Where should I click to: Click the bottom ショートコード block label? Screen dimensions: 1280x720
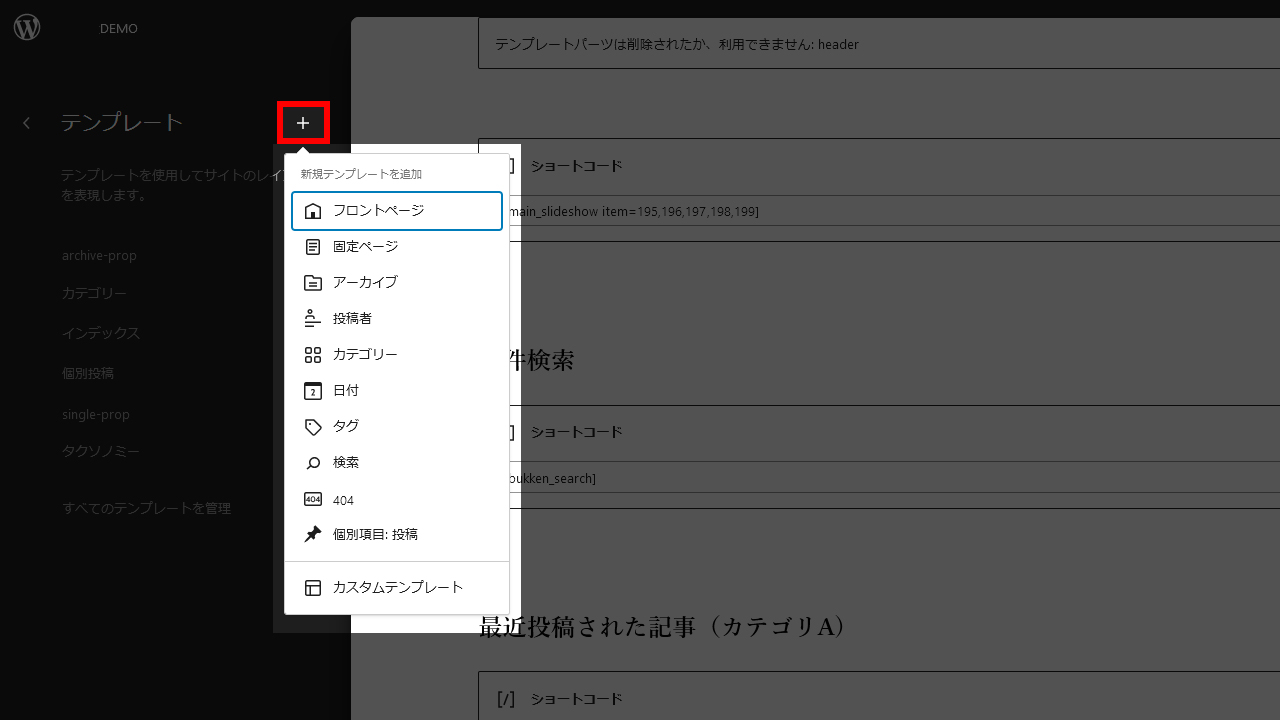click(576, 699)
